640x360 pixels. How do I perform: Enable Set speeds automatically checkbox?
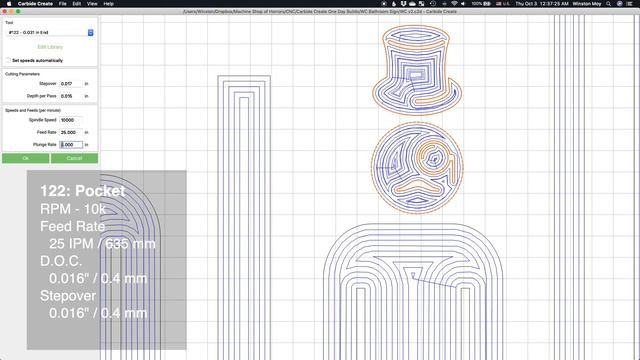8,60
